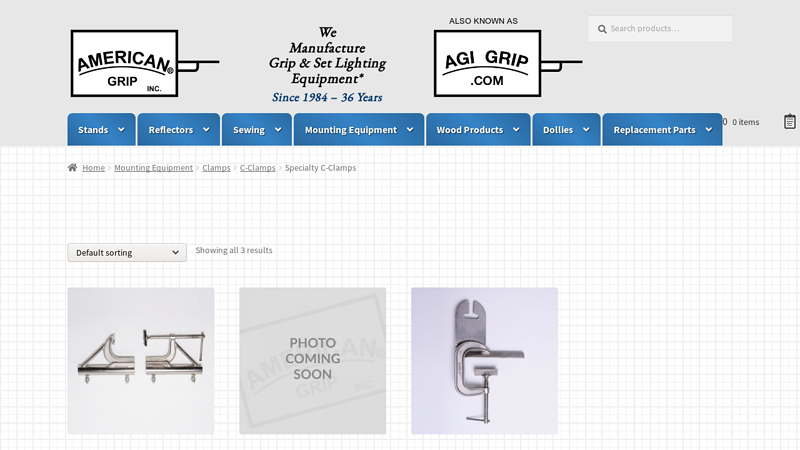
Task: Go to the Clamps breadcrumb link
Action: pos(216,168)
